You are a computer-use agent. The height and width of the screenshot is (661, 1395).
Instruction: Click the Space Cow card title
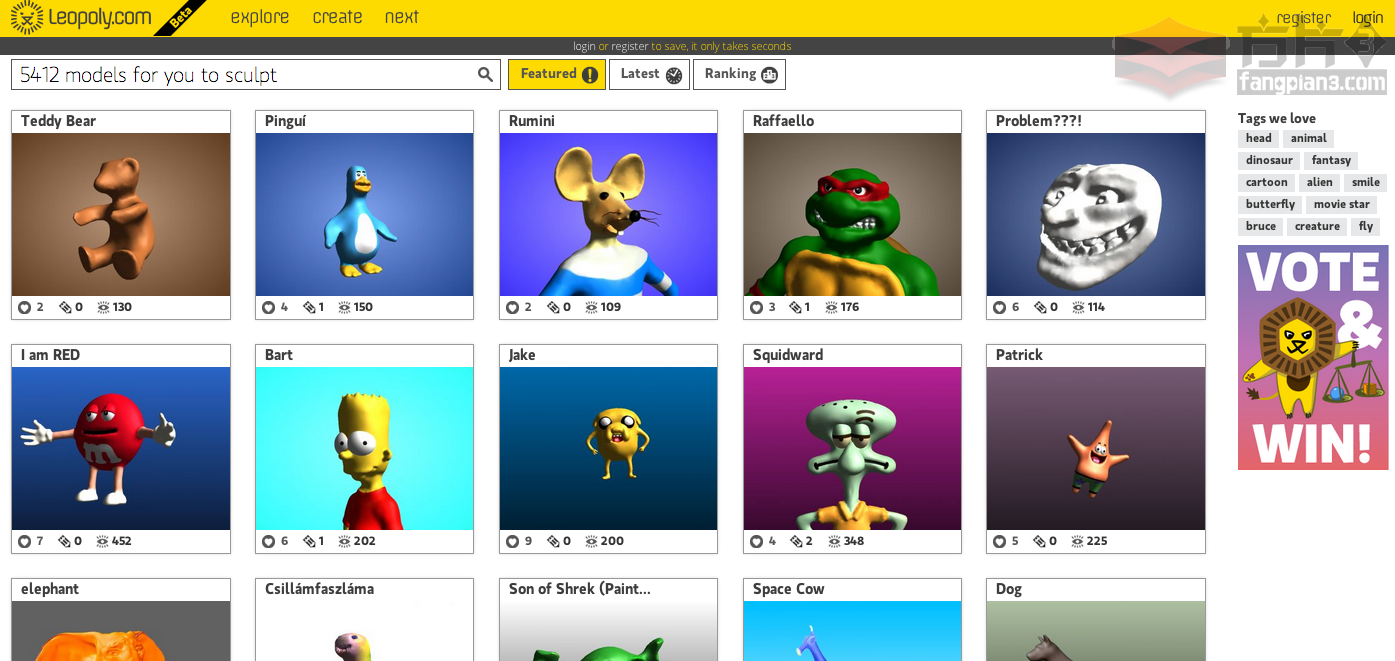tap(789, 589)
